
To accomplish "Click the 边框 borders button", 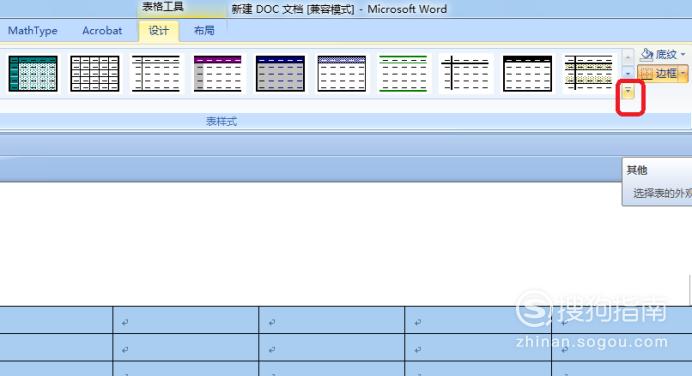I will [658, 73].
